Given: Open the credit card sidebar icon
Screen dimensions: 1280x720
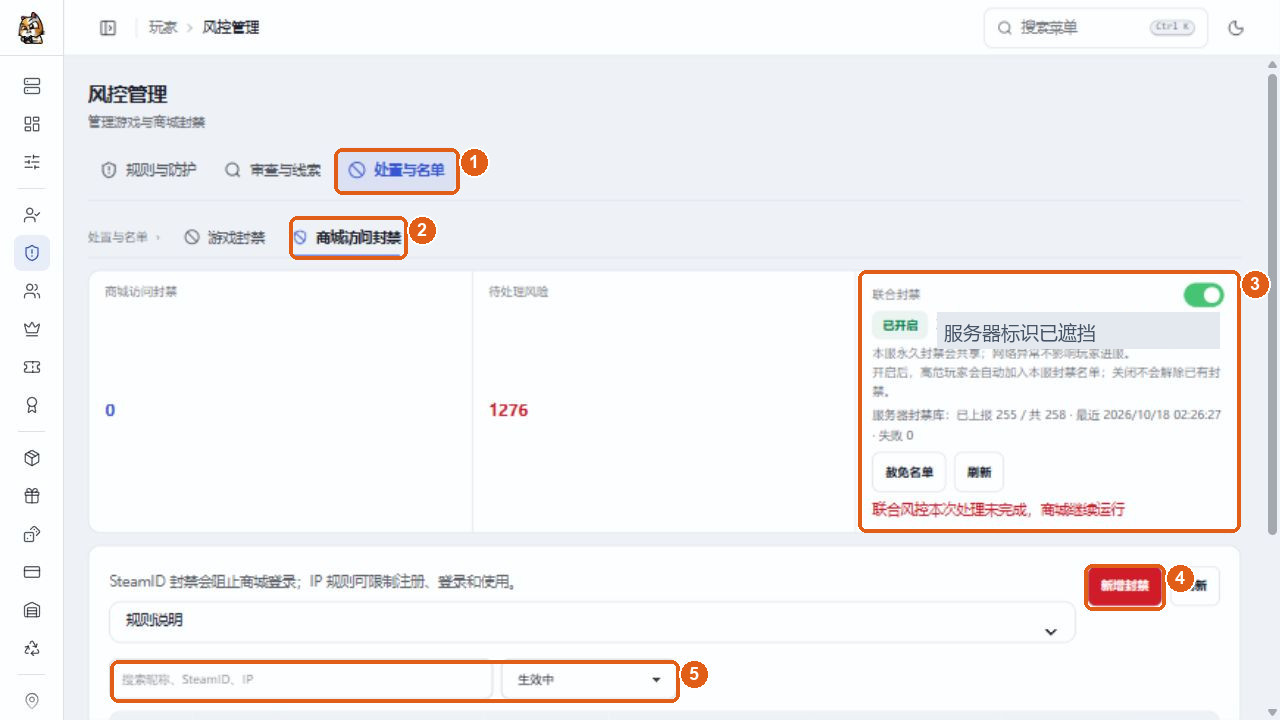Looking at the screenshot, I should pos(32,572).
